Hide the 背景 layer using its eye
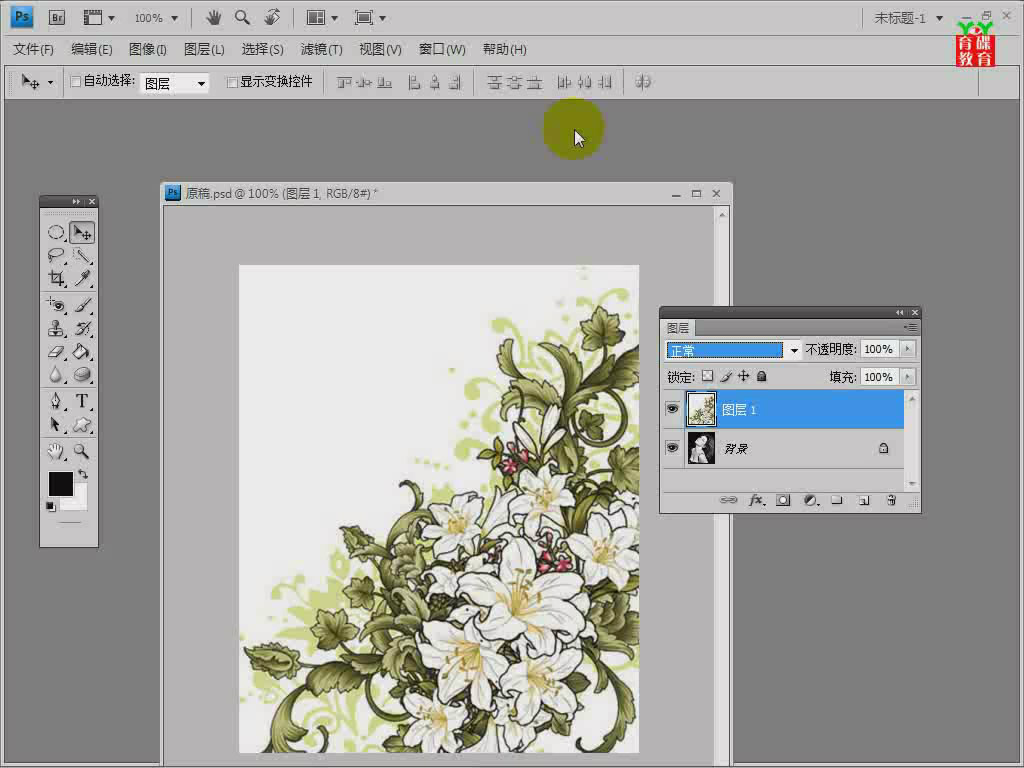Image resolution: width=1024 pixels, height=768 pixels. (x=672, y=448)
